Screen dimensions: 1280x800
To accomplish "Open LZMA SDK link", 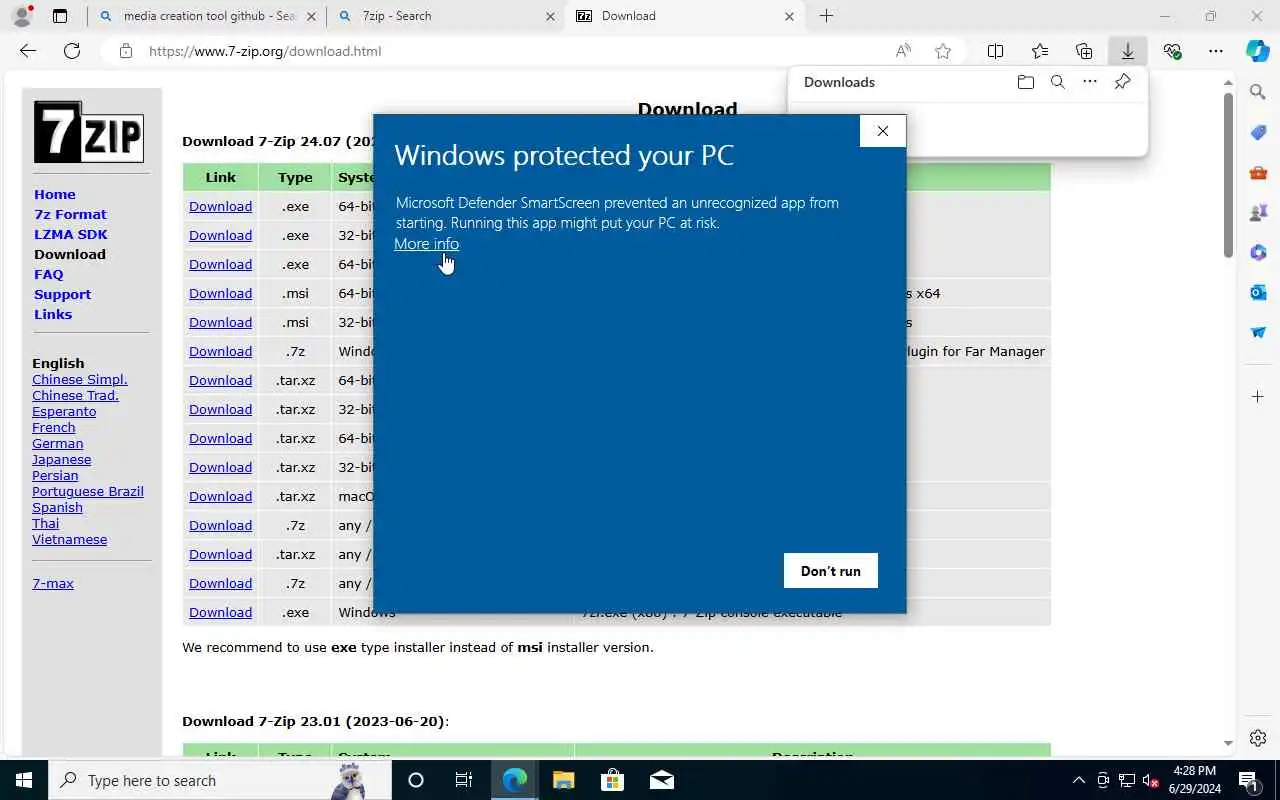I will click(x=71, y=234).
